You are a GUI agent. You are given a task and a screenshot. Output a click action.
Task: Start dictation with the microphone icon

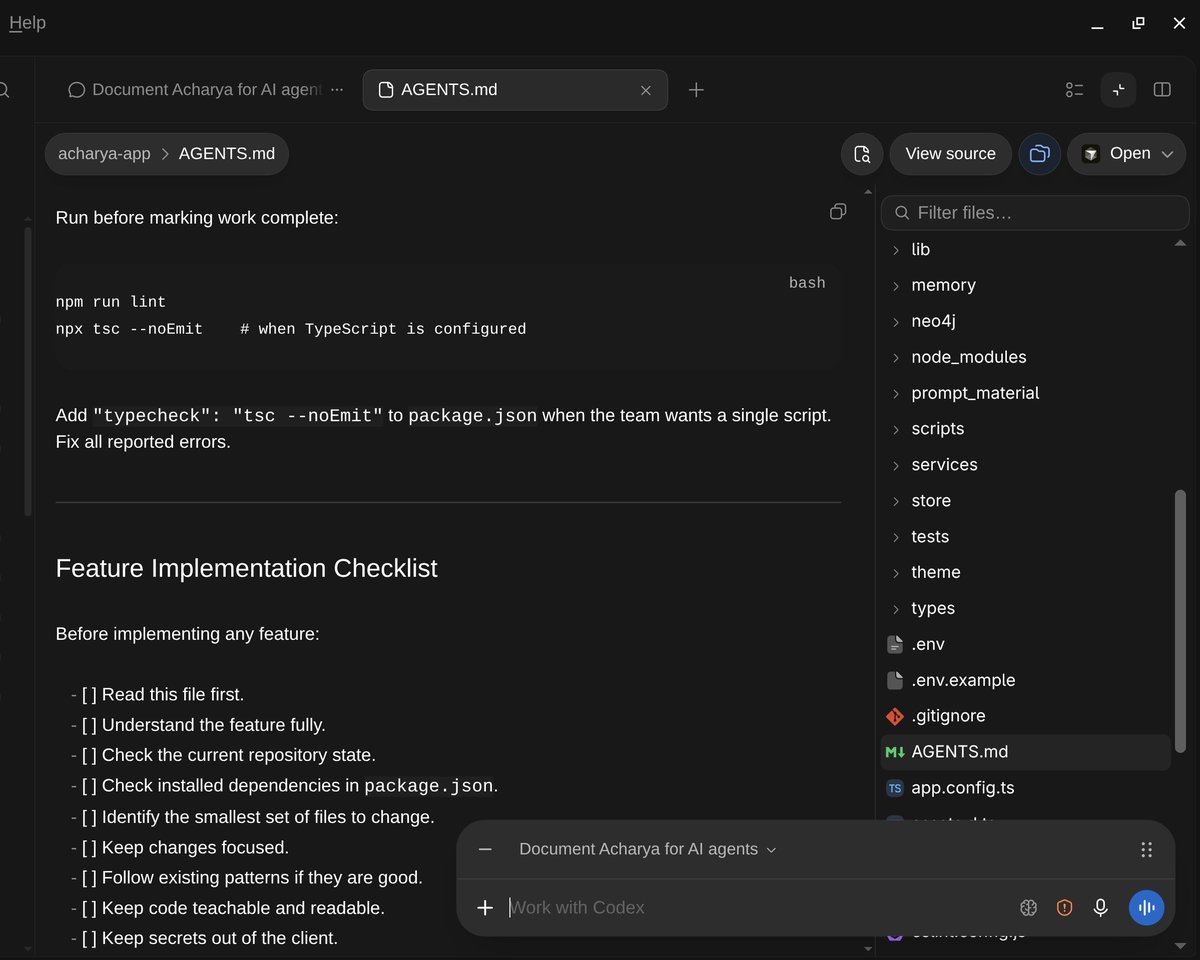[1100, 907]
